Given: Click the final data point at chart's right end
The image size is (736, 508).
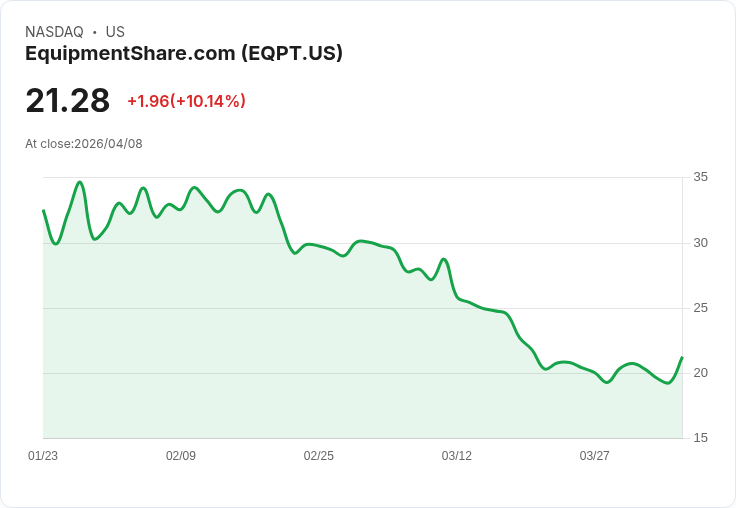Looking at the screenshot, I should click(682, 358).
